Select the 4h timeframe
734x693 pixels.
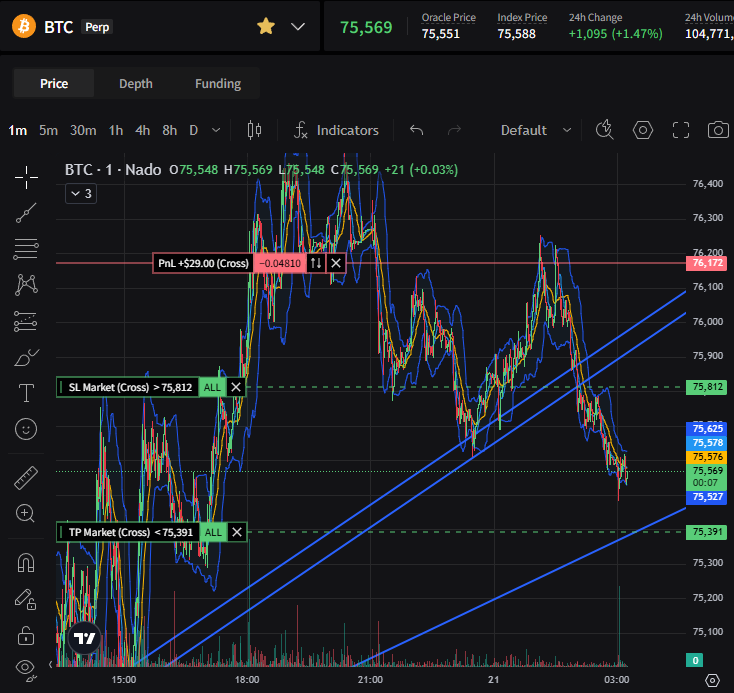142,130
